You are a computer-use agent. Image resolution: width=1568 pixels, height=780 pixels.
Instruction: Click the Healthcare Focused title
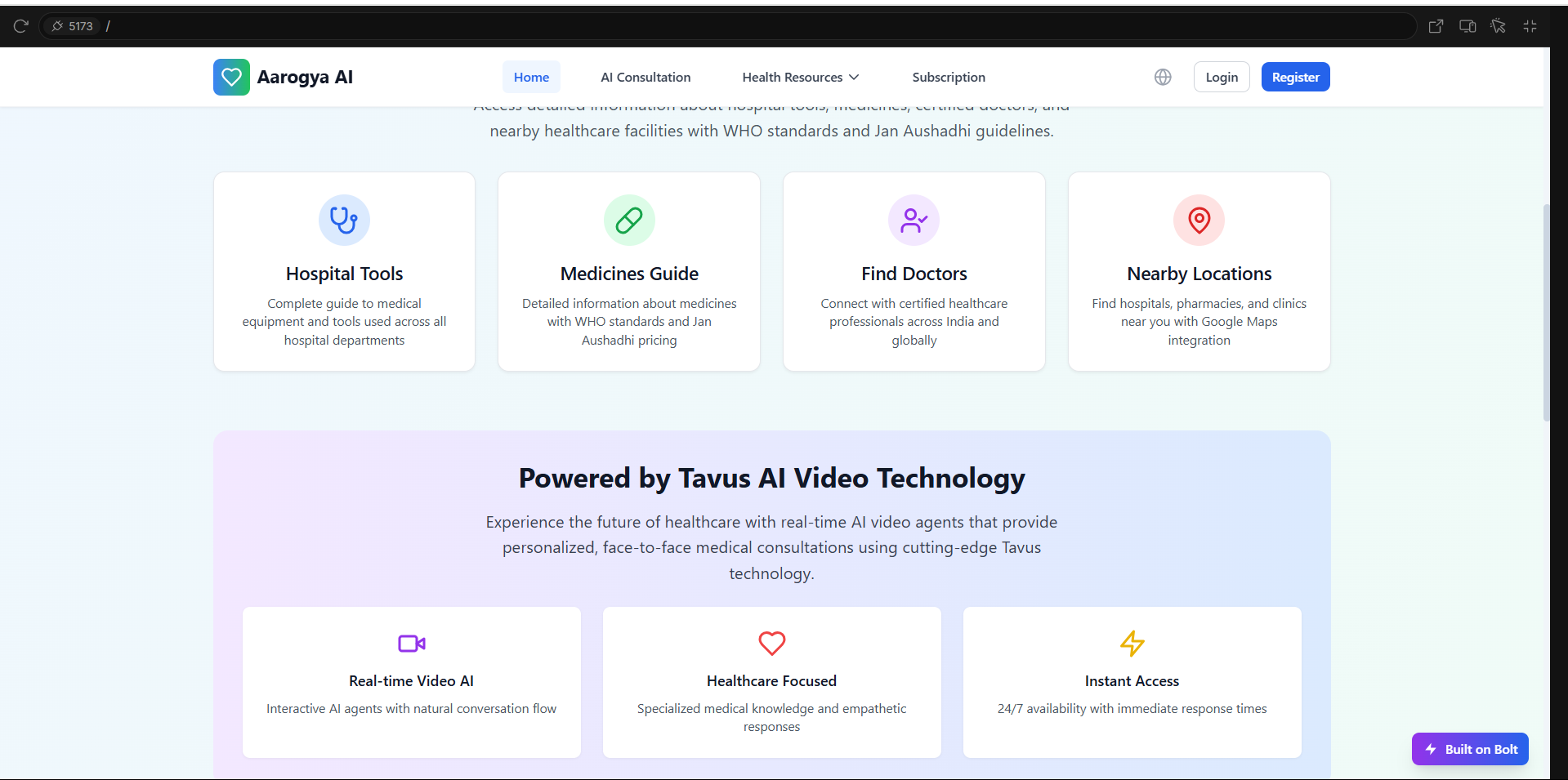click(771, 681)
